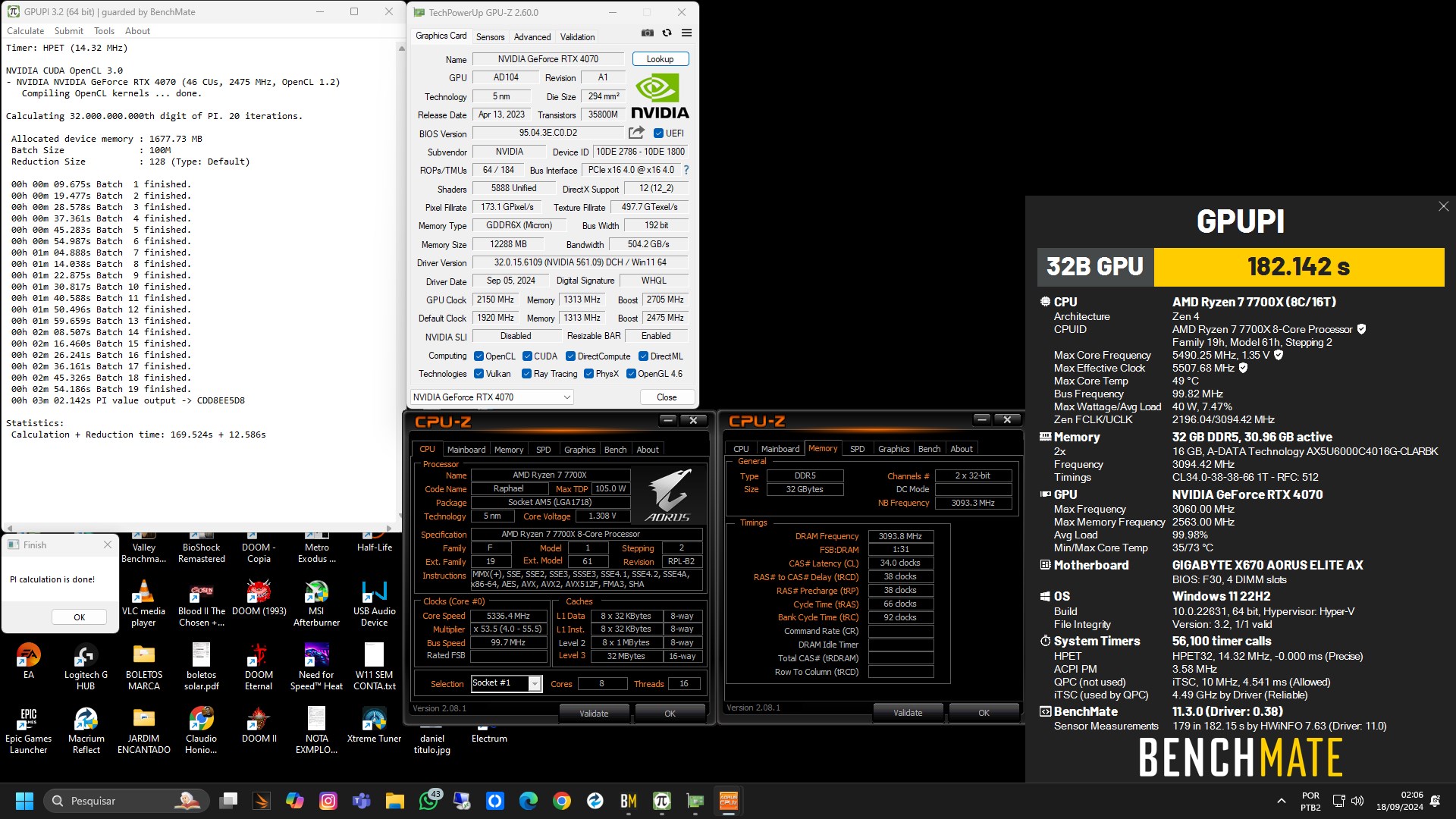This screenshot has height=819, width=1456.
Task: Open Xtreme Tuner desktop shortcut
Action: coord(374,726)
